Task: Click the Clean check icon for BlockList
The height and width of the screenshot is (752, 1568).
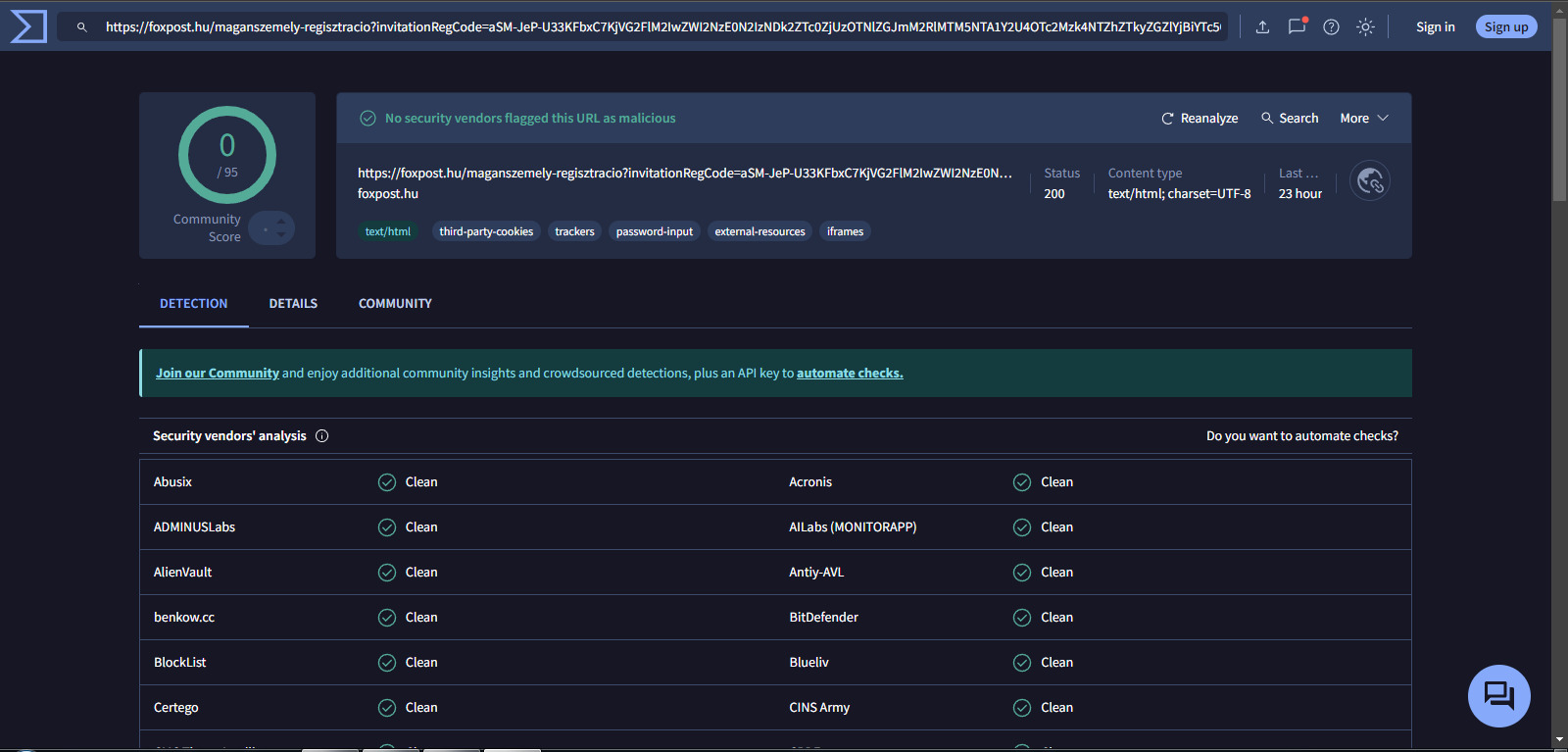Action: coord(387,663)
